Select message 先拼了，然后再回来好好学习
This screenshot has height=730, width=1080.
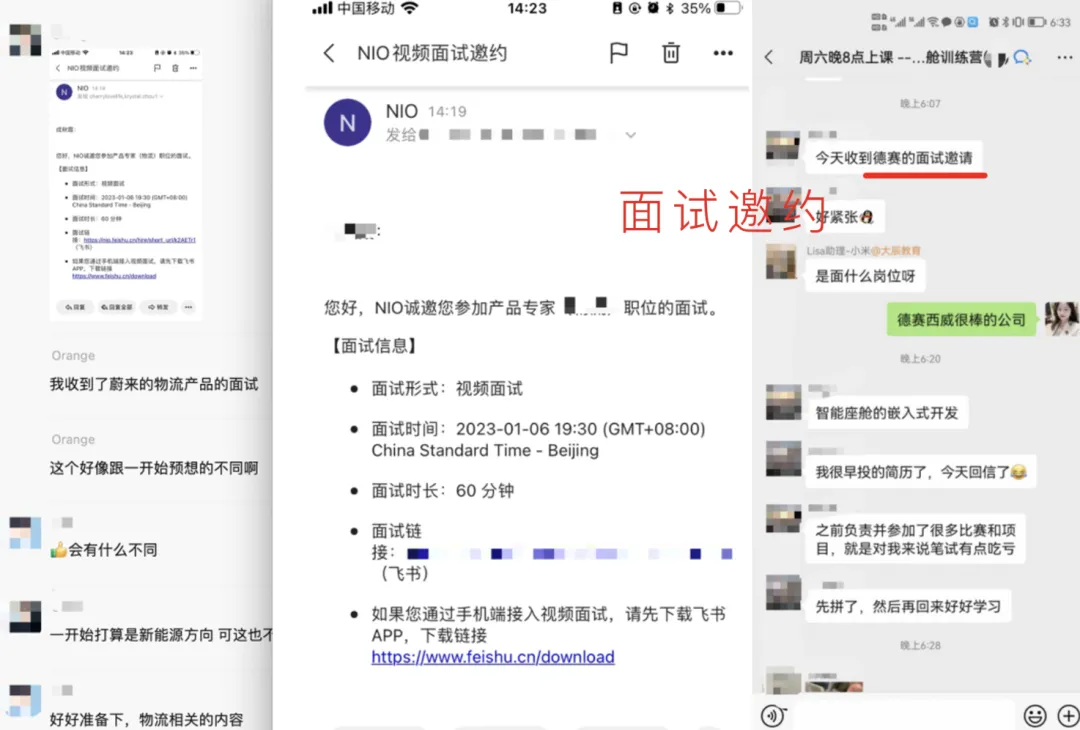pyautogui.click(x=908, y=606)
